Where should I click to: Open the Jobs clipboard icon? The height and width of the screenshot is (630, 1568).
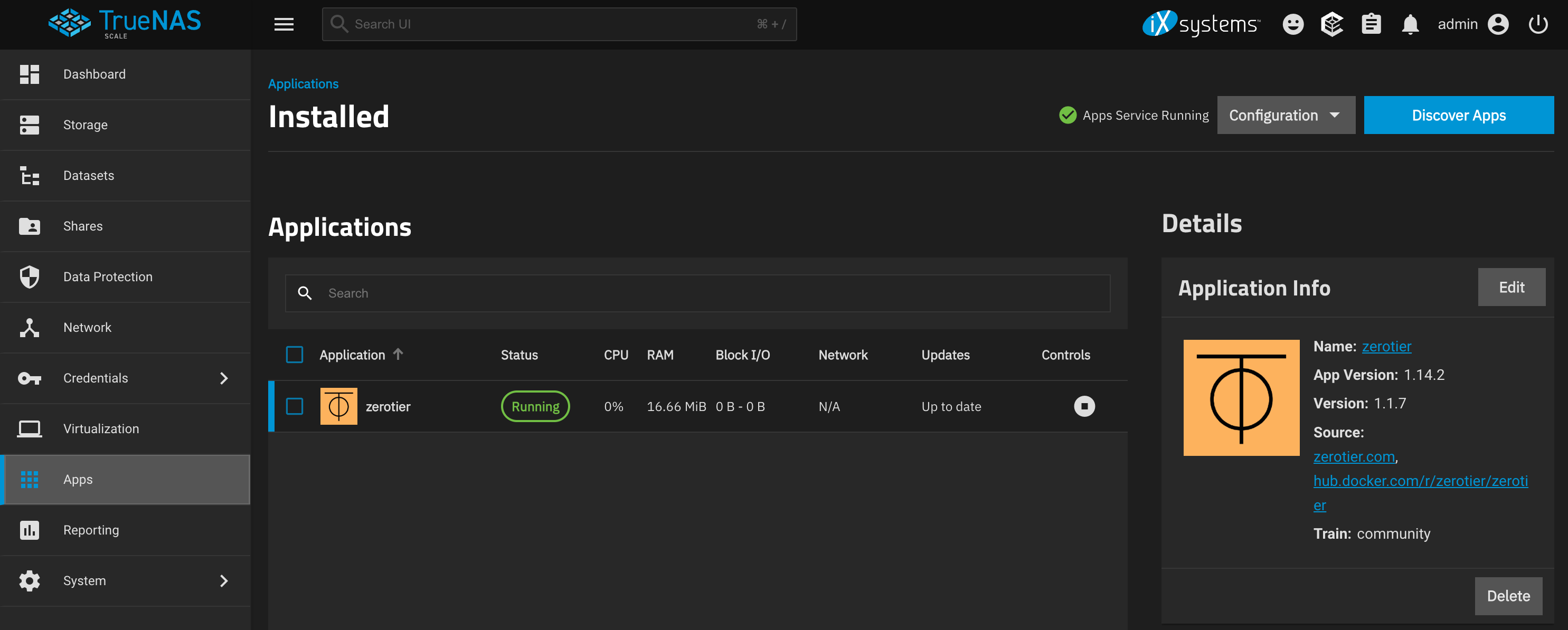(x=1371, y=24)
